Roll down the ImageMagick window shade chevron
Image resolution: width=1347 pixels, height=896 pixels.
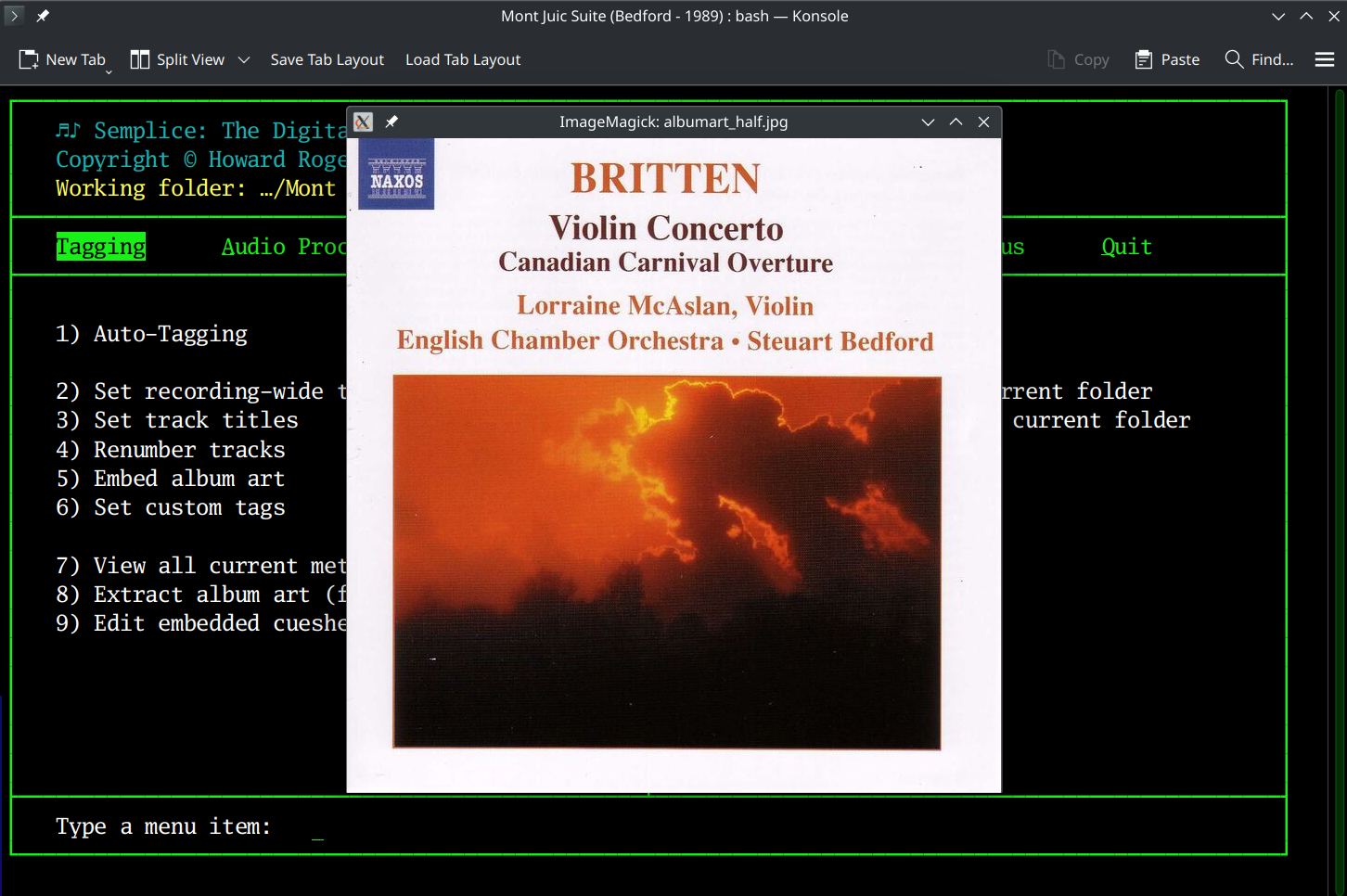(x=928, y=122)
